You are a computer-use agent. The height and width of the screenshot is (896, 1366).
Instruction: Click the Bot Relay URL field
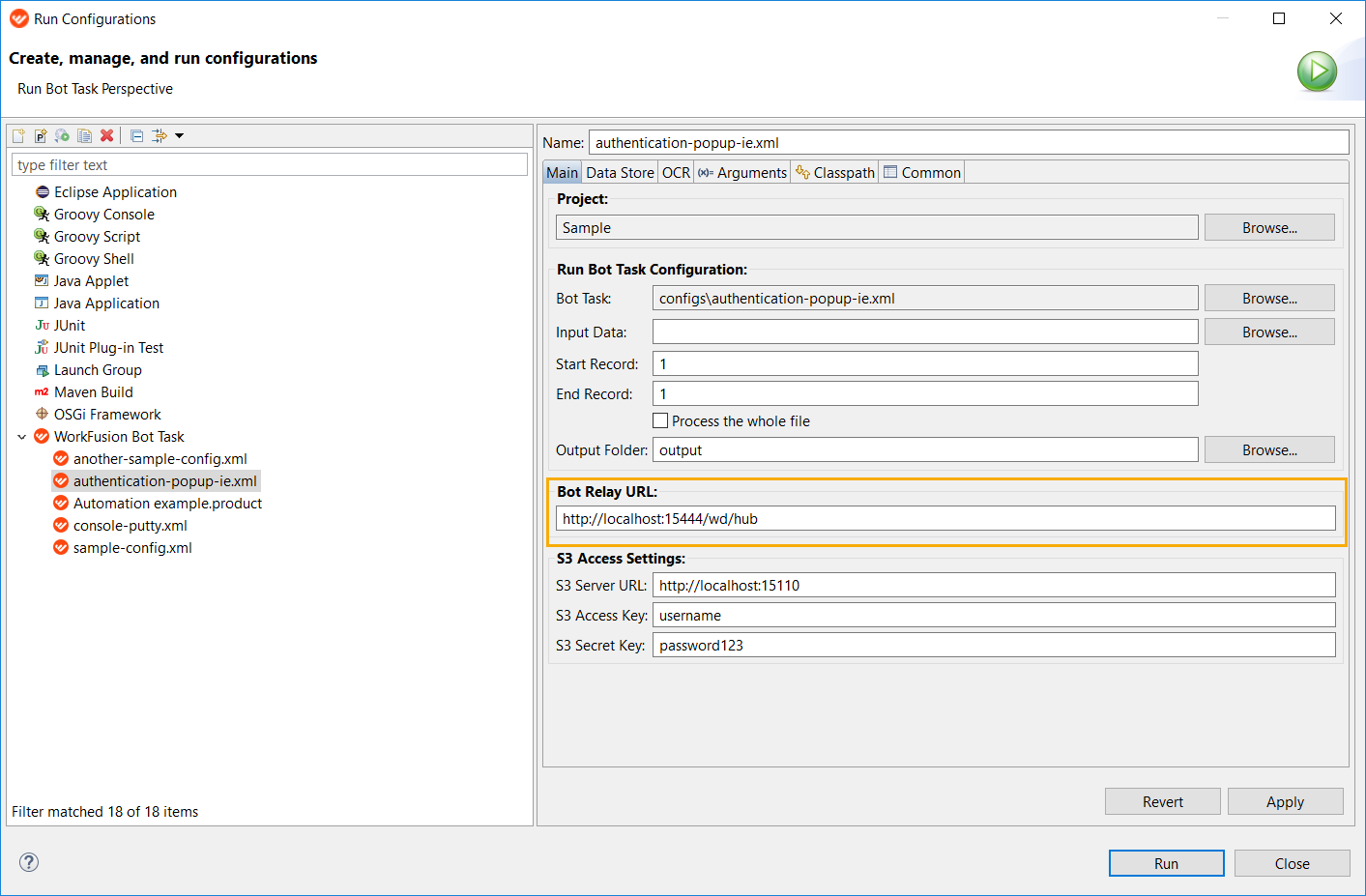pos(945,519)
